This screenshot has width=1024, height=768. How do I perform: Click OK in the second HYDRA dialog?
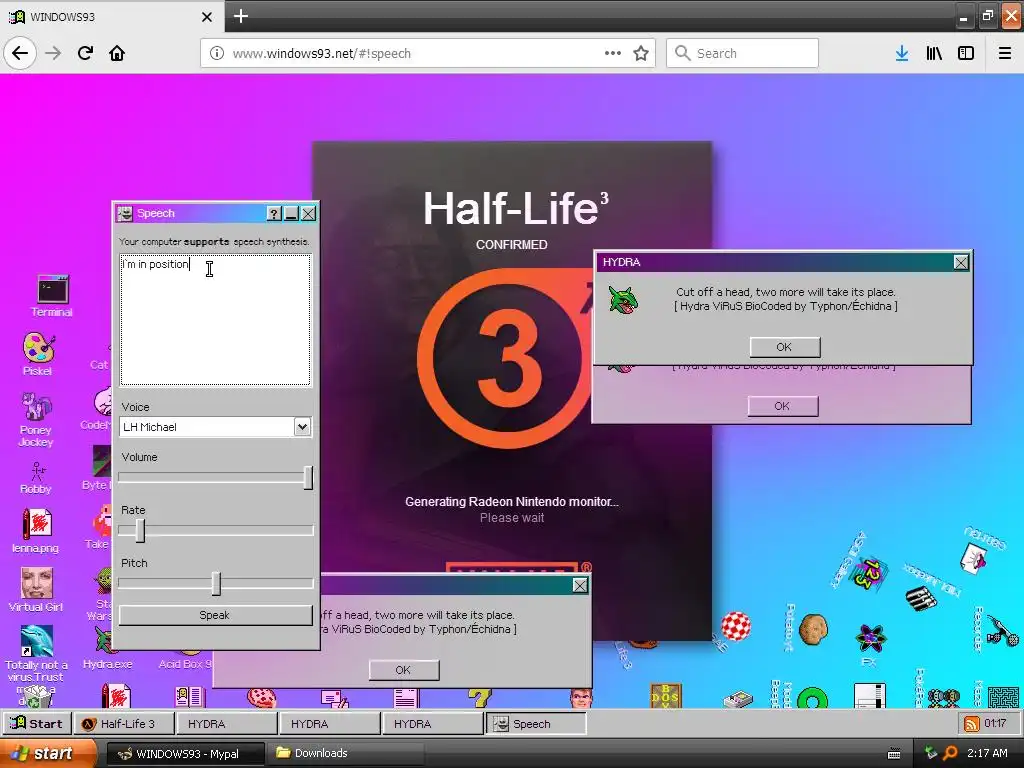point(782,406)
